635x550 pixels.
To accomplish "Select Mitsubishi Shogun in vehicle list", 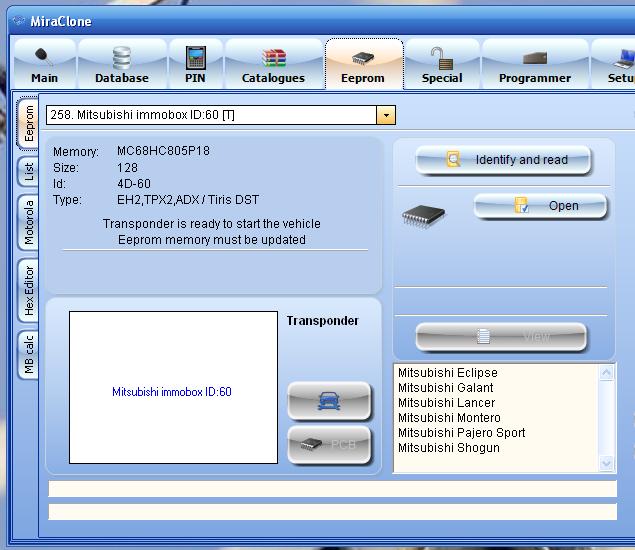I will pos(449,448).
